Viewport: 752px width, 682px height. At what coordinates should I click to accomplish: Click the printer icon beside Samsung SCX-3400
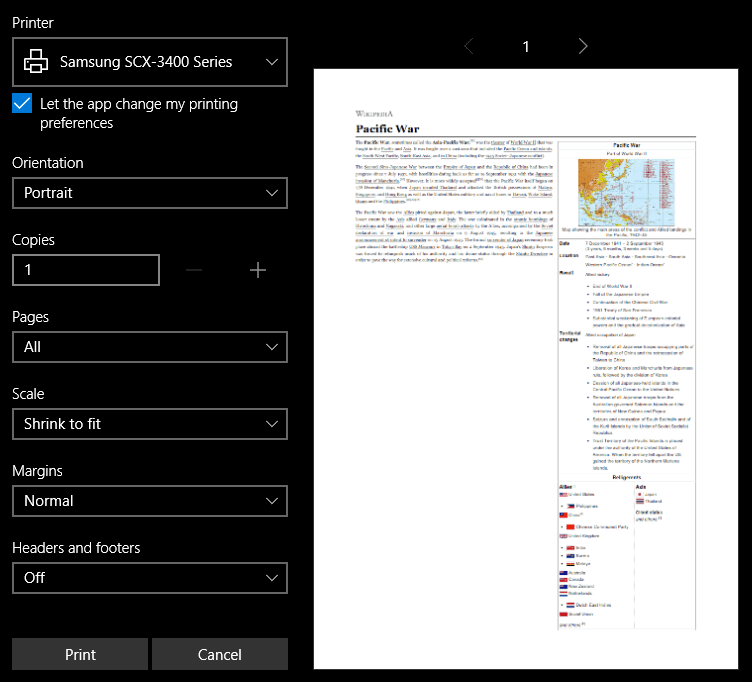pyautogui.click(x=36, y=61)
